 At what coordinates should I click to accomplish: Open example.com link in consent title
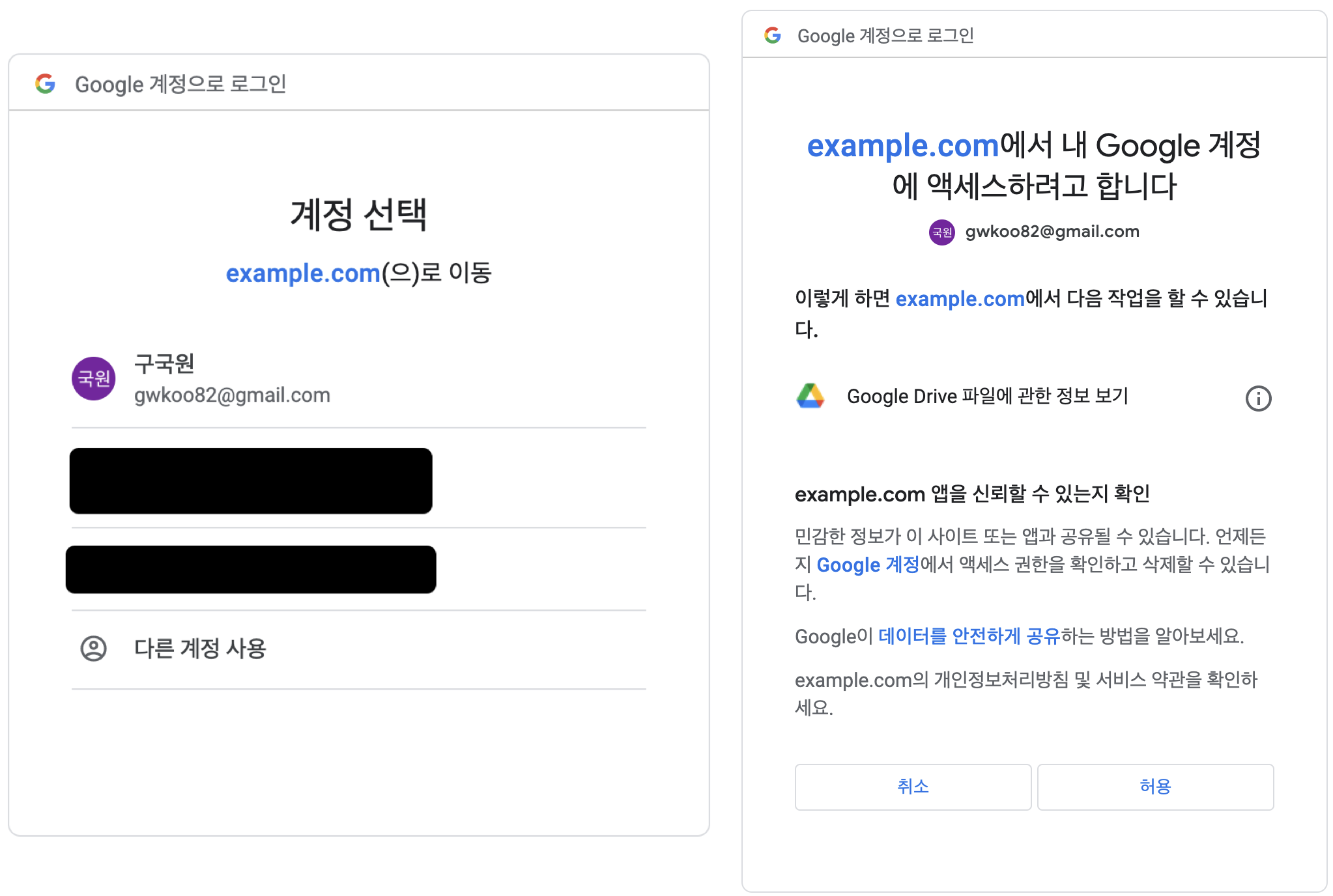pos(903,145)
